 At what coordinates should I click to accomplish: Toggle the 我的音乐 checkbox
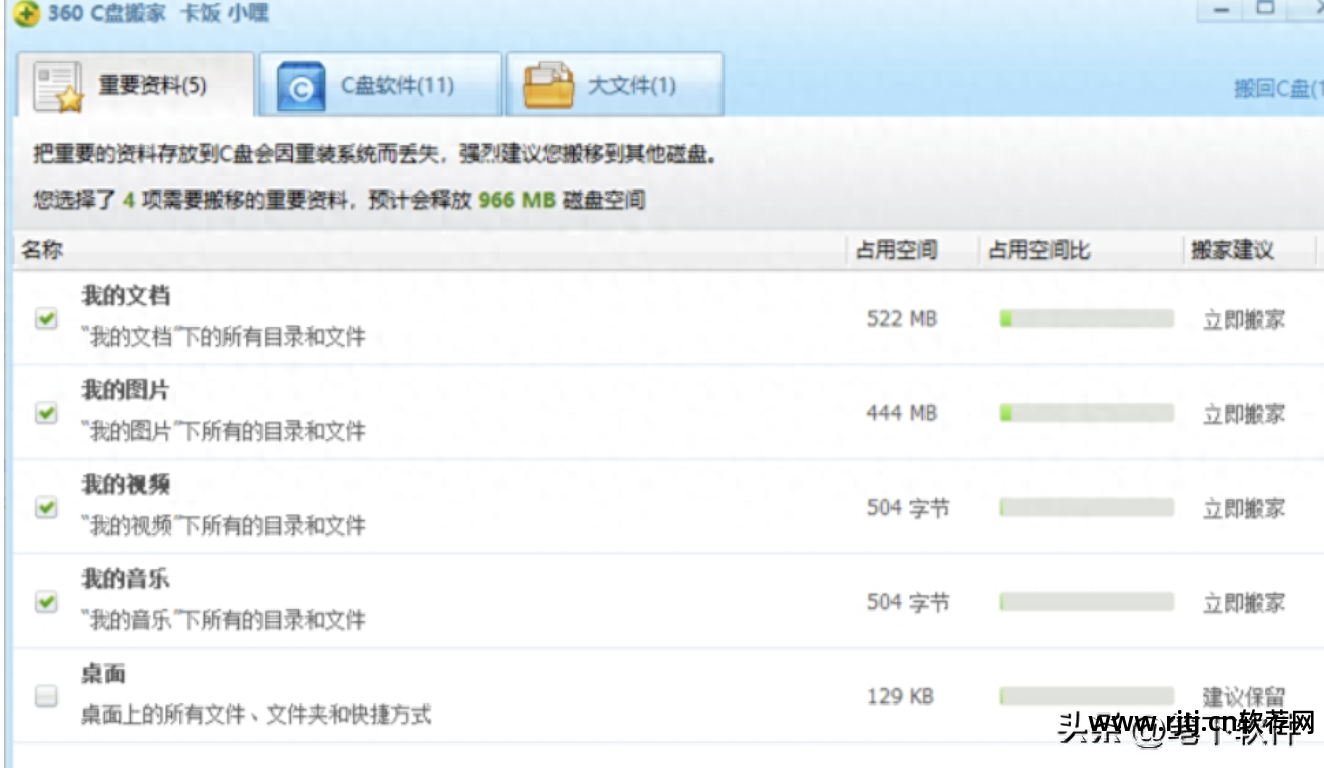point(46,601)
